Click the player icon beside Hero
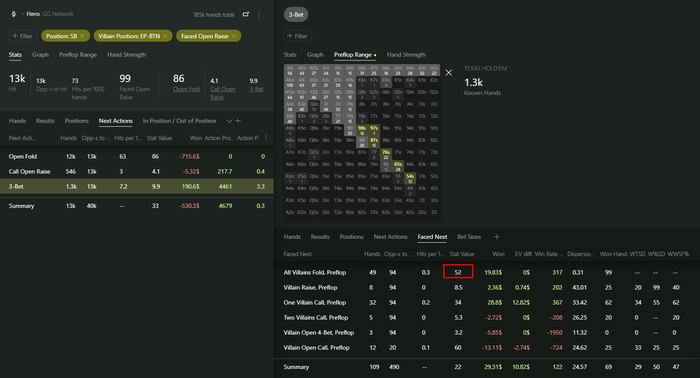The image size is (700, 378). [13, 14]
